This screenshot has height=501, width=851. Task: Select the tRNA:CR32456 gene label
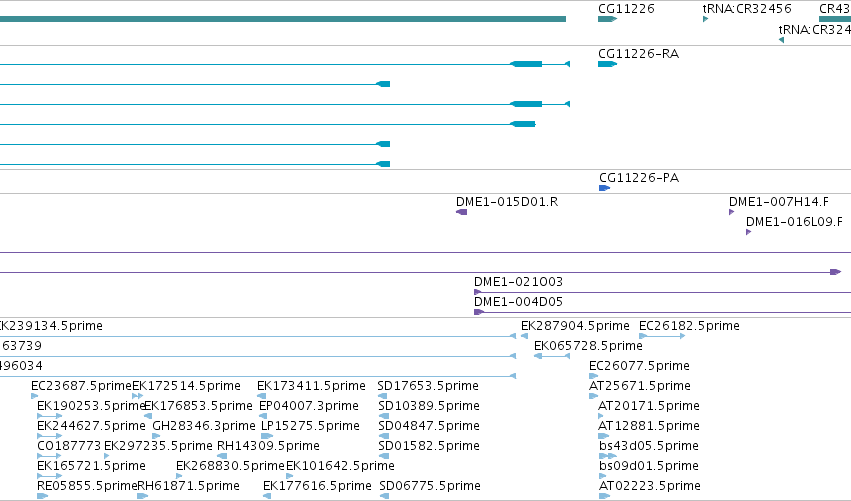pyautogui.click(x=747, y=9)
